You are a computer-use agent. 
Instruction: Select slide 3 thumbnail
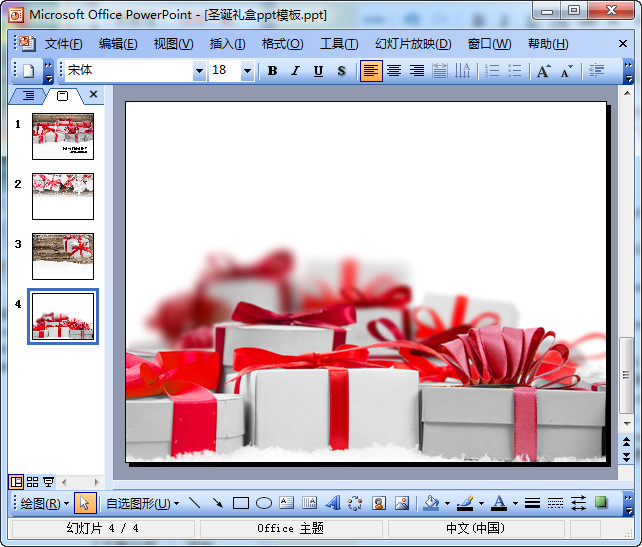pyautogui.click(x=63, y=256)
